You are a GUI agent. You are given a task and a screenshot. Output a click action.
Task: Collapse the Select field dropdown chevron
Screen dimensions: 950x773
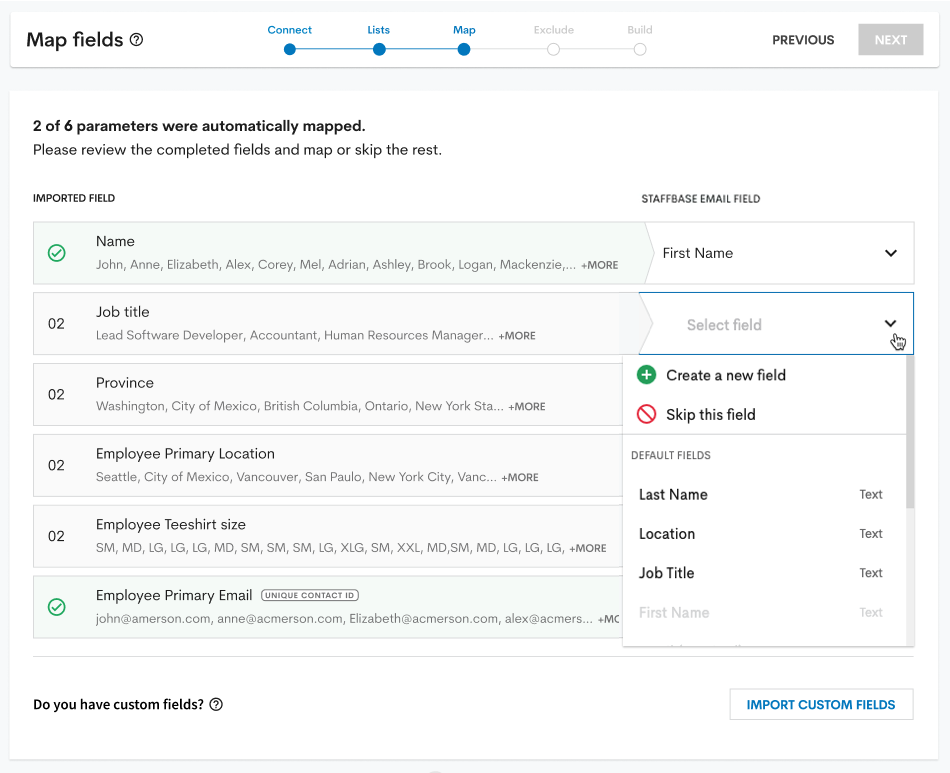click(891, 323)
